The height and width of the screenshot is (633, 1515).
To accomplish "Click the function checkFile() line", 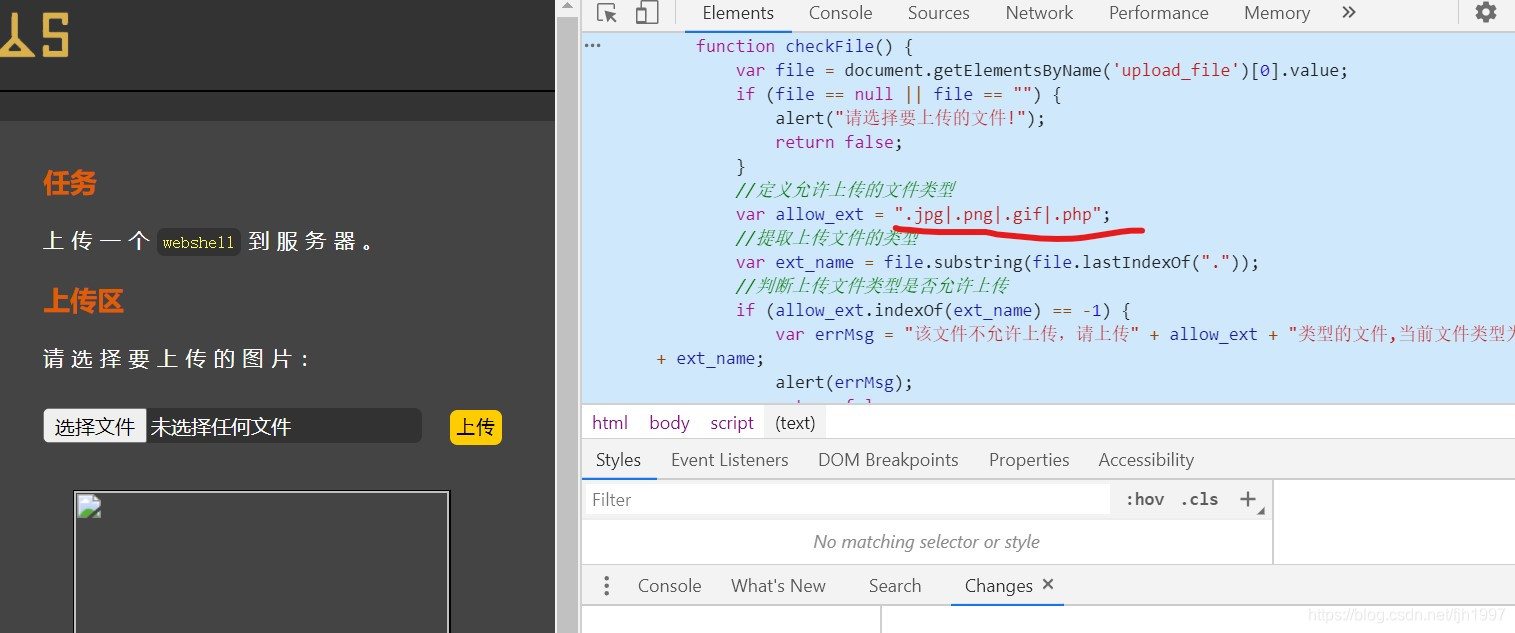I will click(805, 46).
